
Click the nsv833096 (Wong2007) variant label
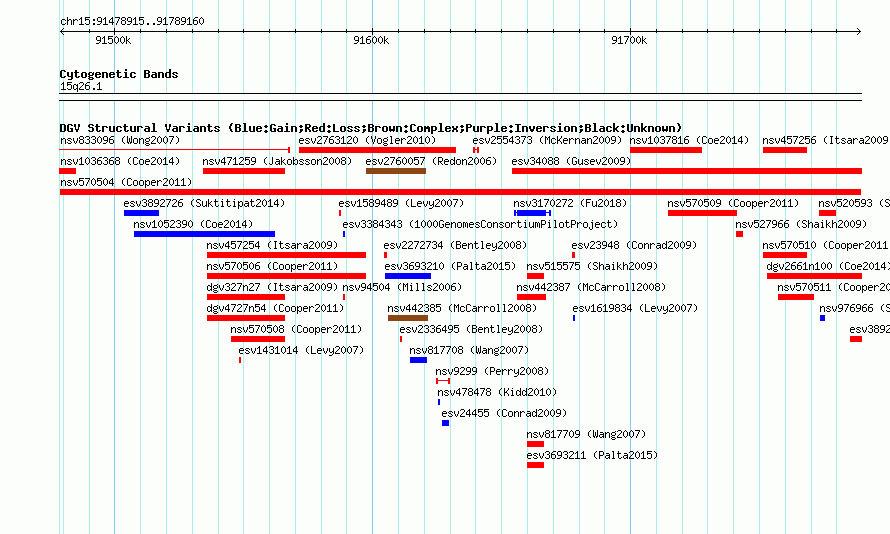click(120, 140)
